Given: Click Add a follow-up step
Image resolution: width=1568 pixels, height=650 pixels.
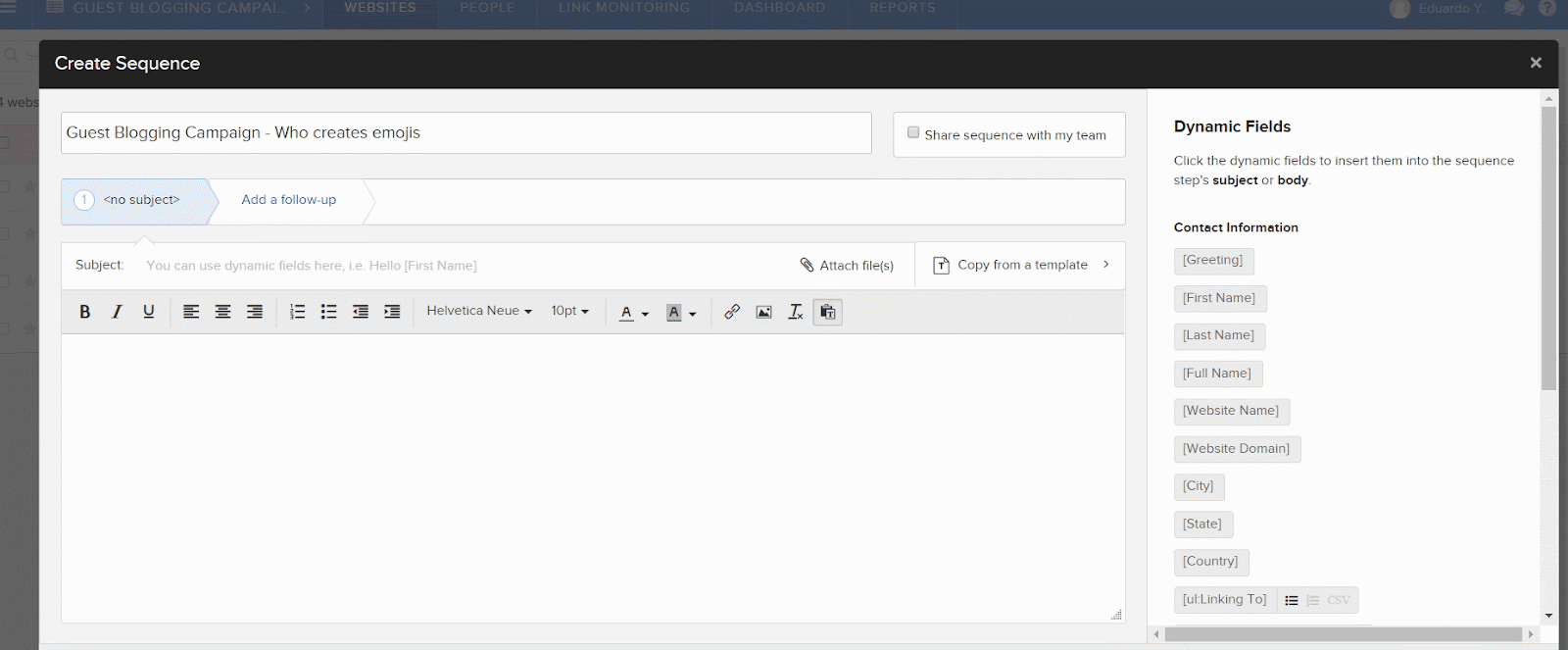Looking at the screenshot, I should click(288, 200).
